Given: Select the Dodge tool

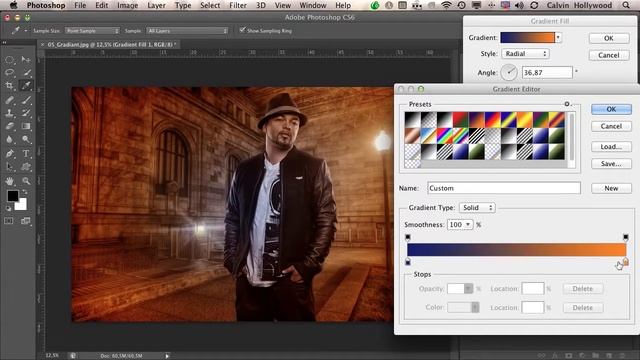Looking at the screenshot, I should [26, 139].
